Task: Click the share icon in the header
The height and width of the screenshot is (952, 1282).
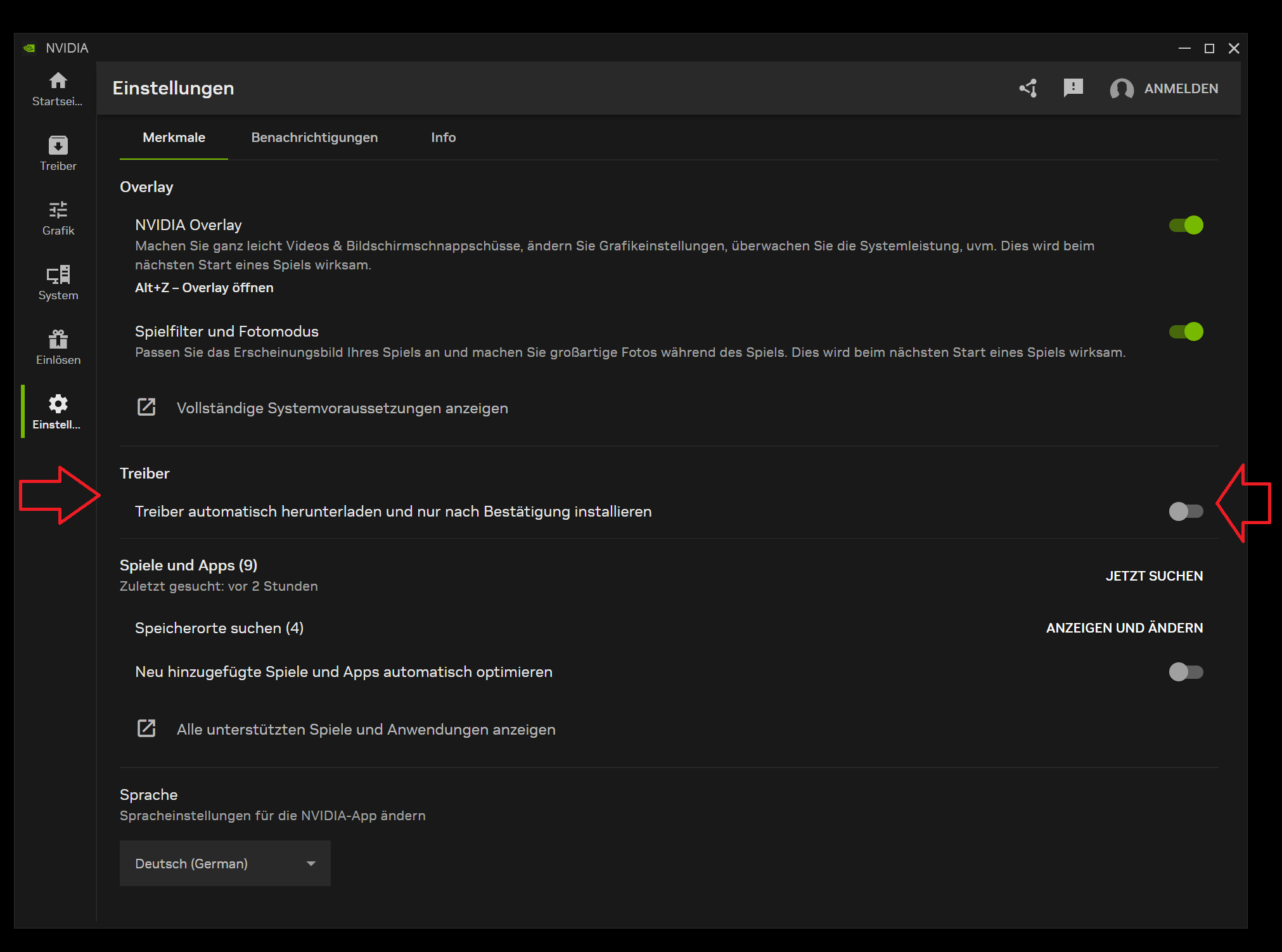Action: tap(1028, 89)
